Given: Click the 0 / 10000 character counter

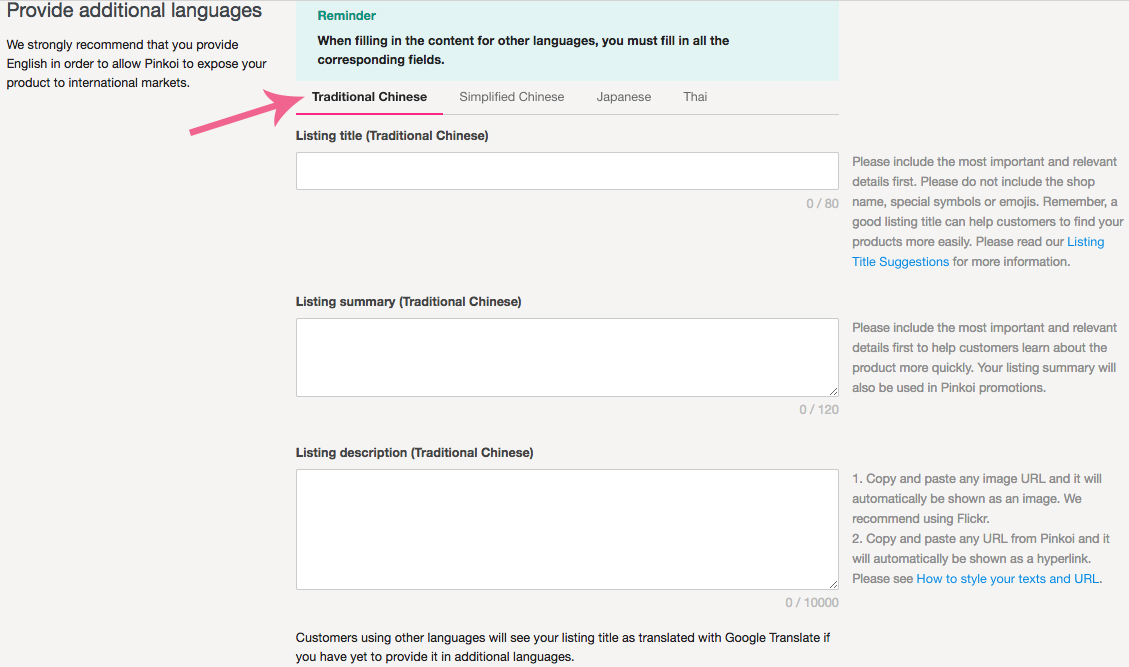Looking at the screenshot, I should tap(811, 603).
